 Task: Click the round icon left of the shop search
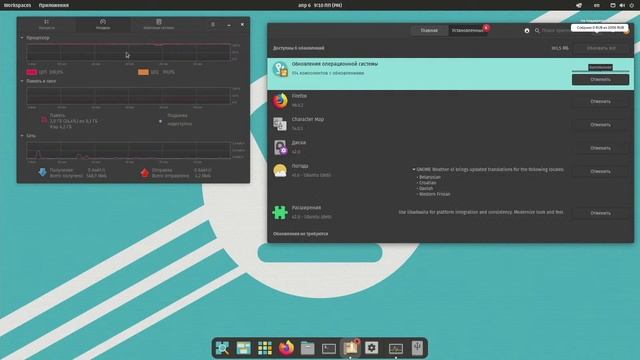(x=527, y=31)
